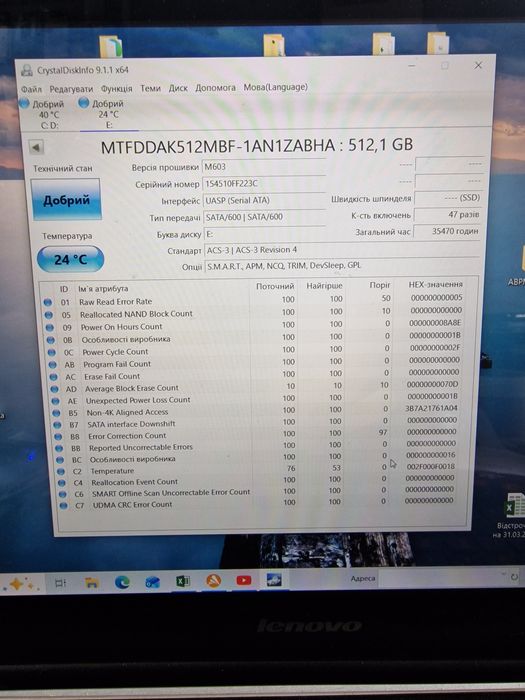Image resolution: width=525 pixels, height=700 pixels.
Task: Select the E: disk status orb
Action: [x=83, y=103]
